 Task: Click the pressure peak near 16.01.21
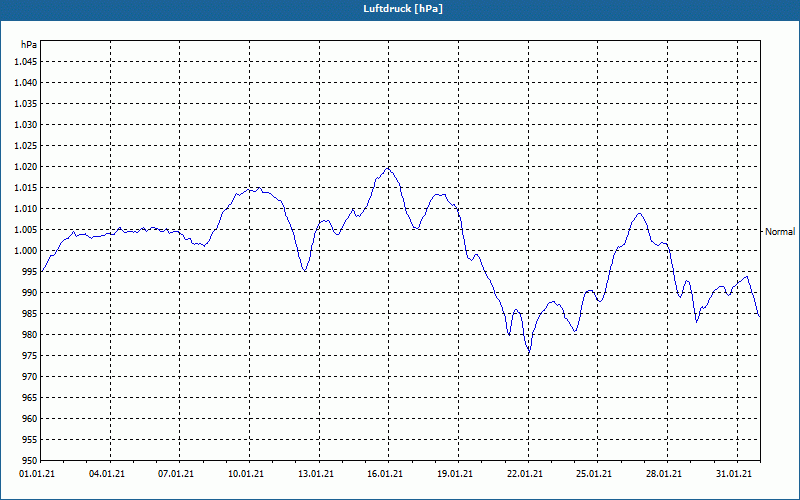coord(388,168)
